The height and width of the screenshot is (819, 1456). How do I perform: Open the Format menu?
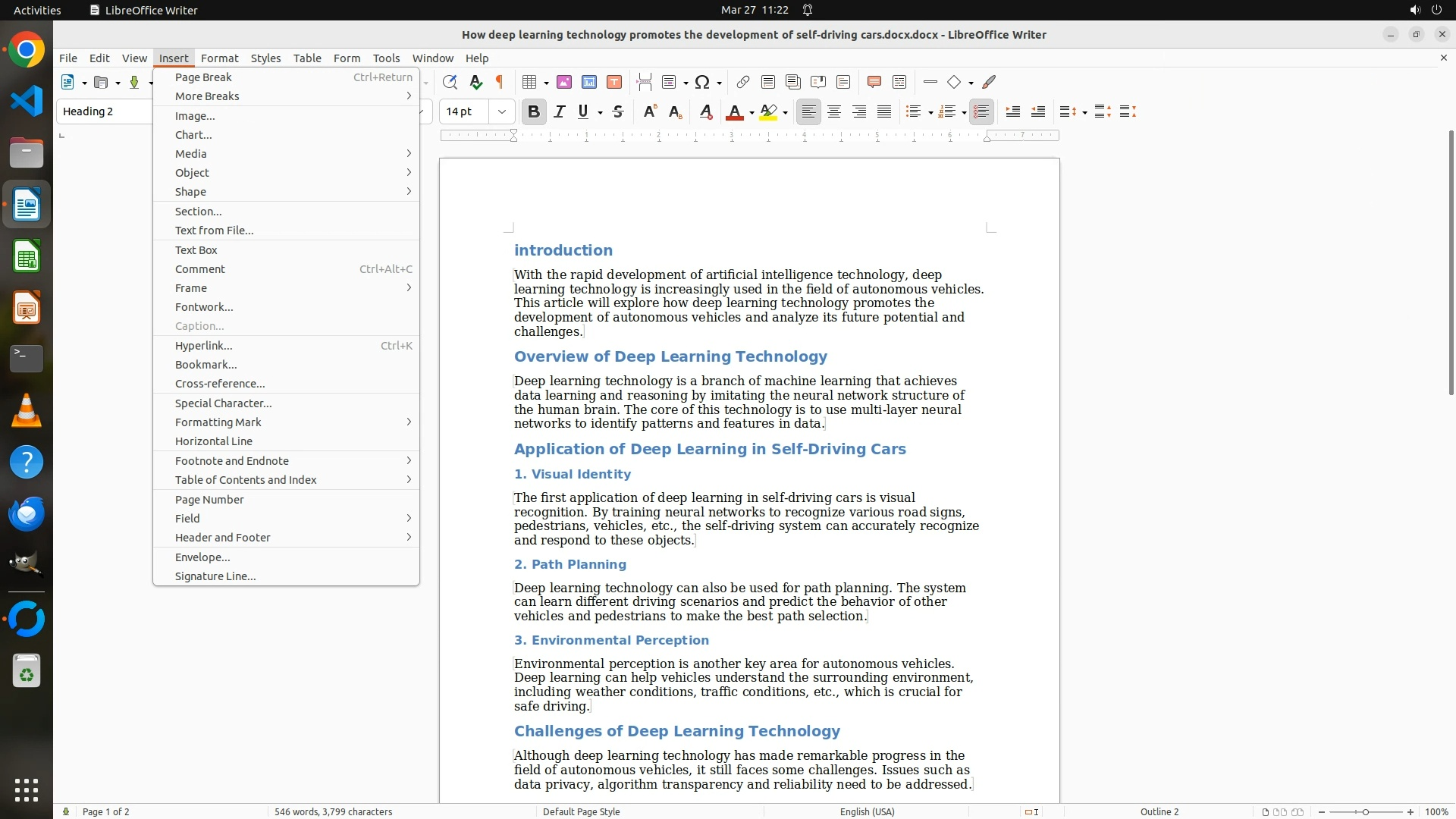click(x=219, y=58)
